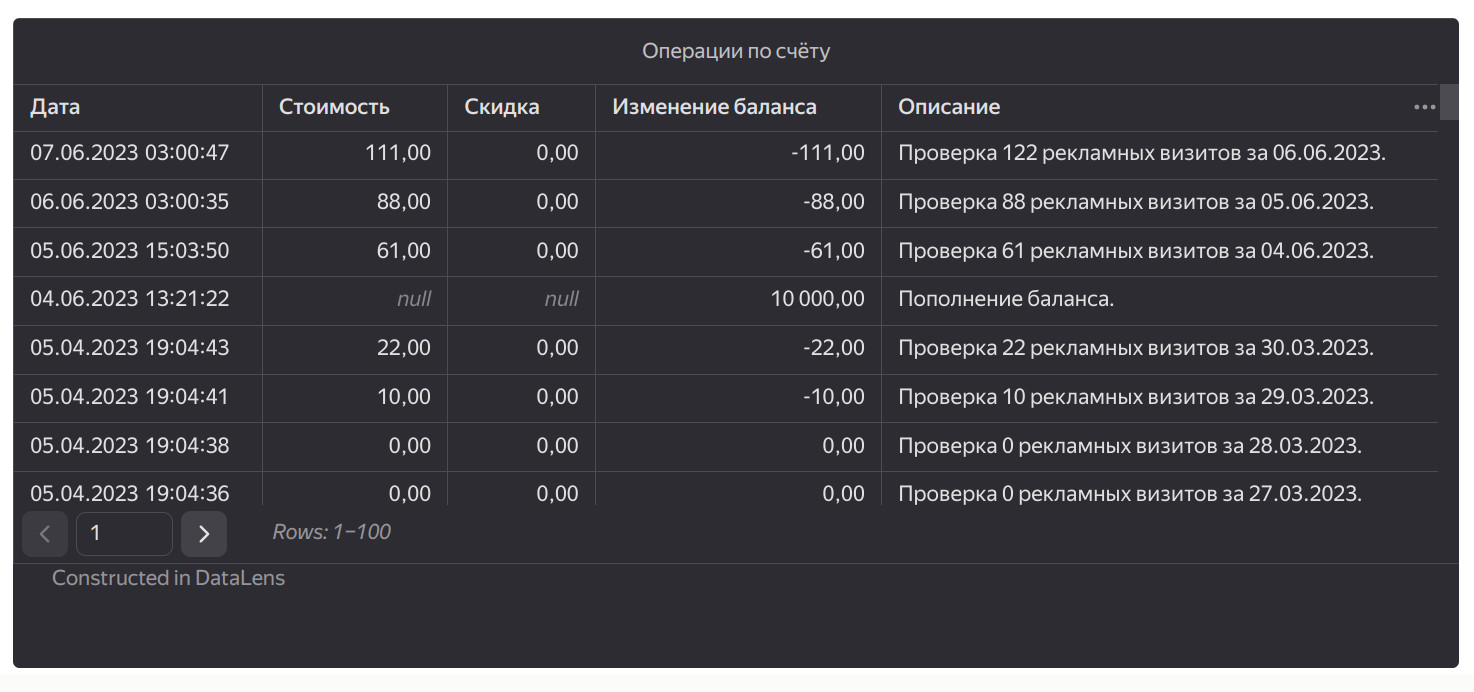Image resolution: width=1474 pixels, height=692 pixels.
Task: Click the previous page arrow
Action: (x=45, y=533)
